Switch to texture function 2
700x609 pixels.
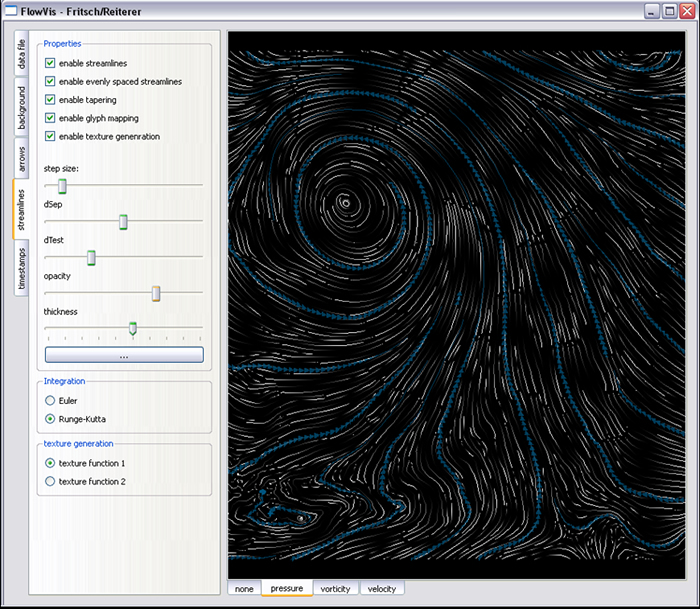[50, 482]
